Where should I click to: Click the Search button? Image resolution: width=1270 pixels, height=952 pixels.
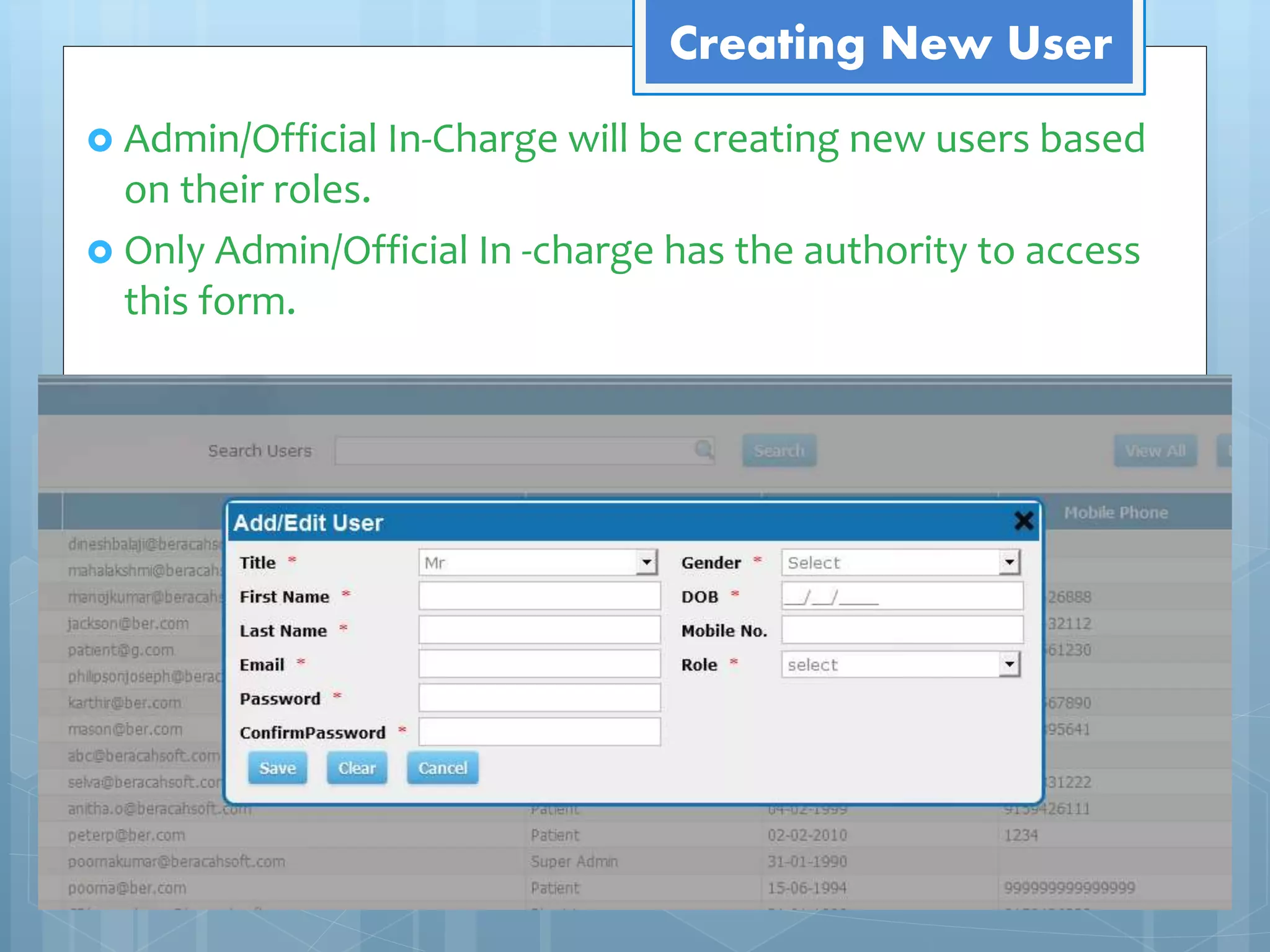(x=779, y=451)
